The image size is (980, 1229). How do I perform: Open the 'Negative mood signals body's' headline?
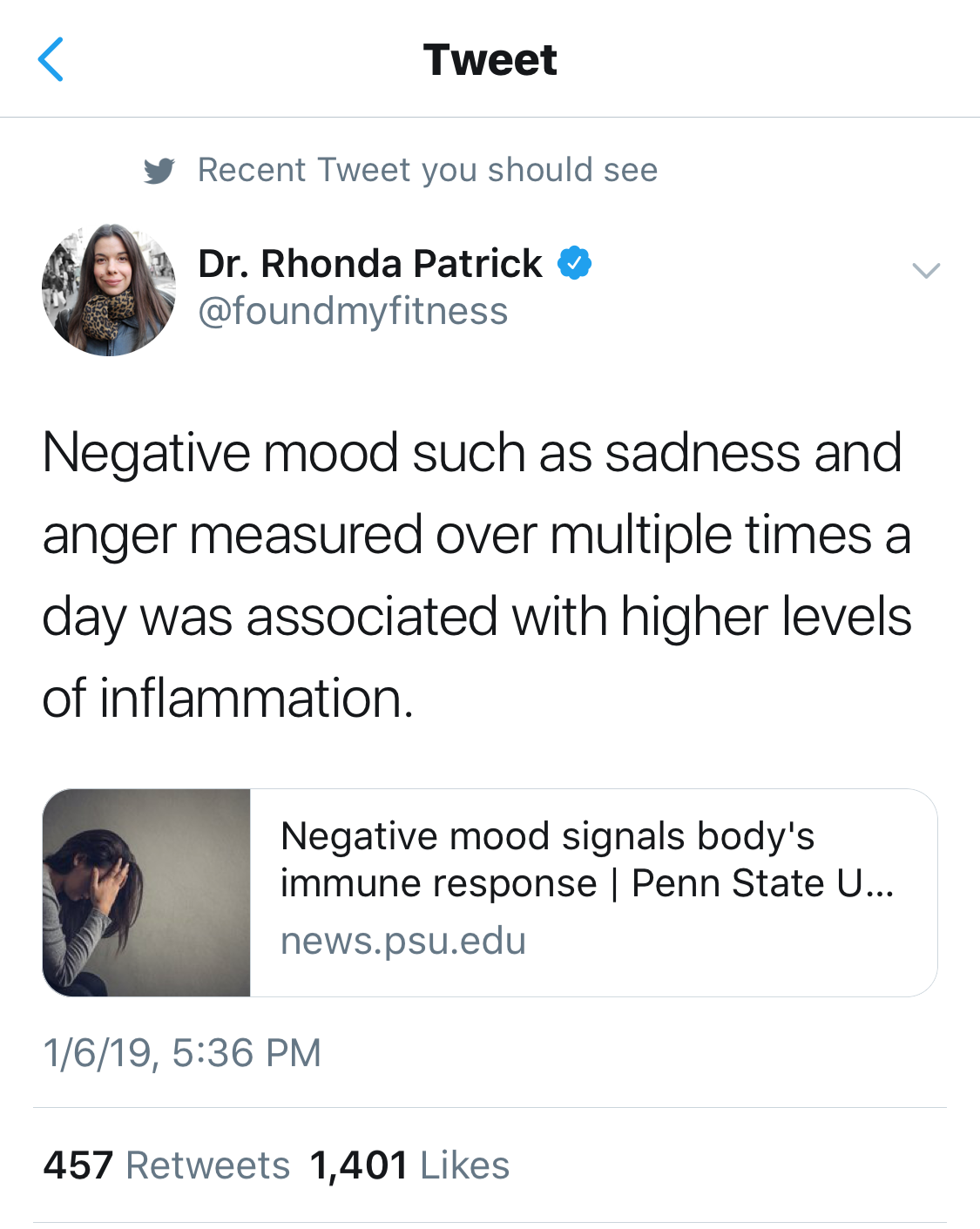[x=547, y=836]
